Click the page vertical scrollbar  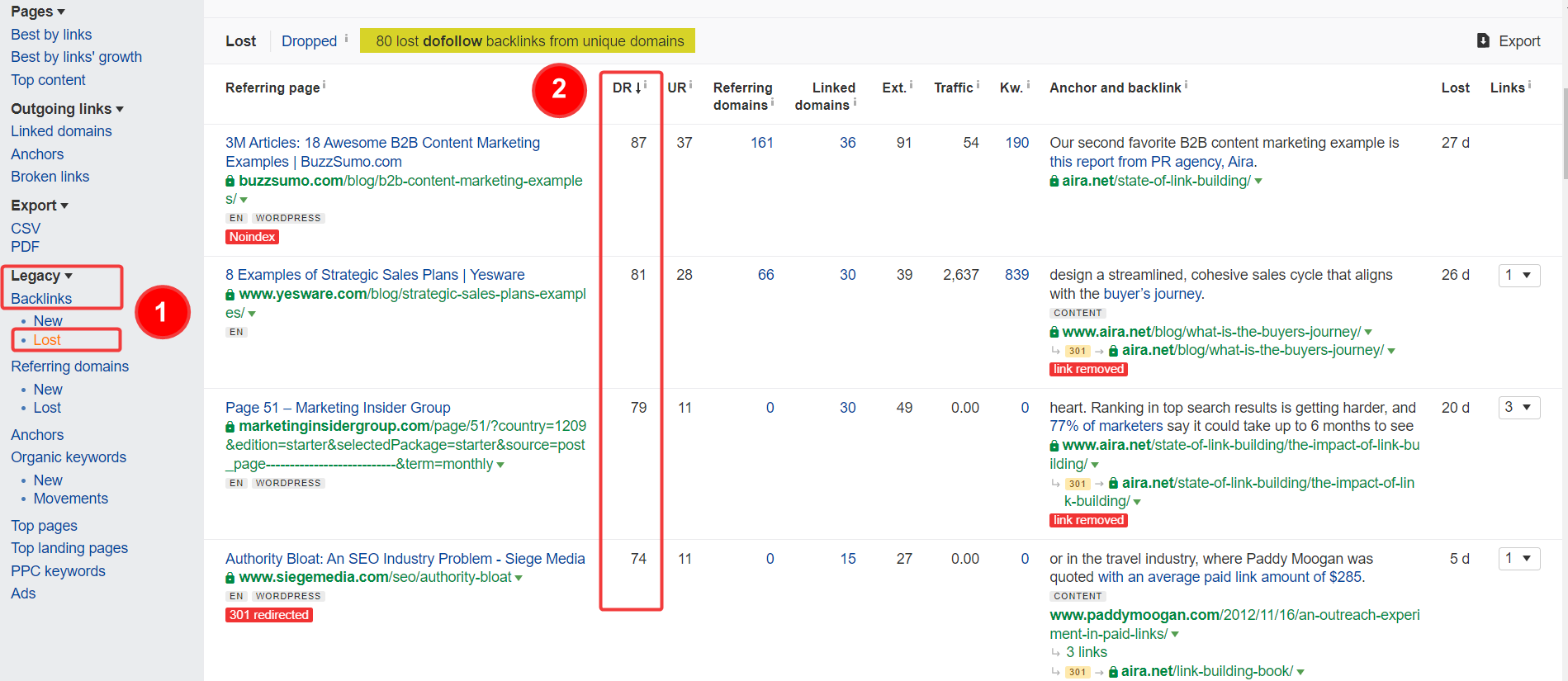1564,132
